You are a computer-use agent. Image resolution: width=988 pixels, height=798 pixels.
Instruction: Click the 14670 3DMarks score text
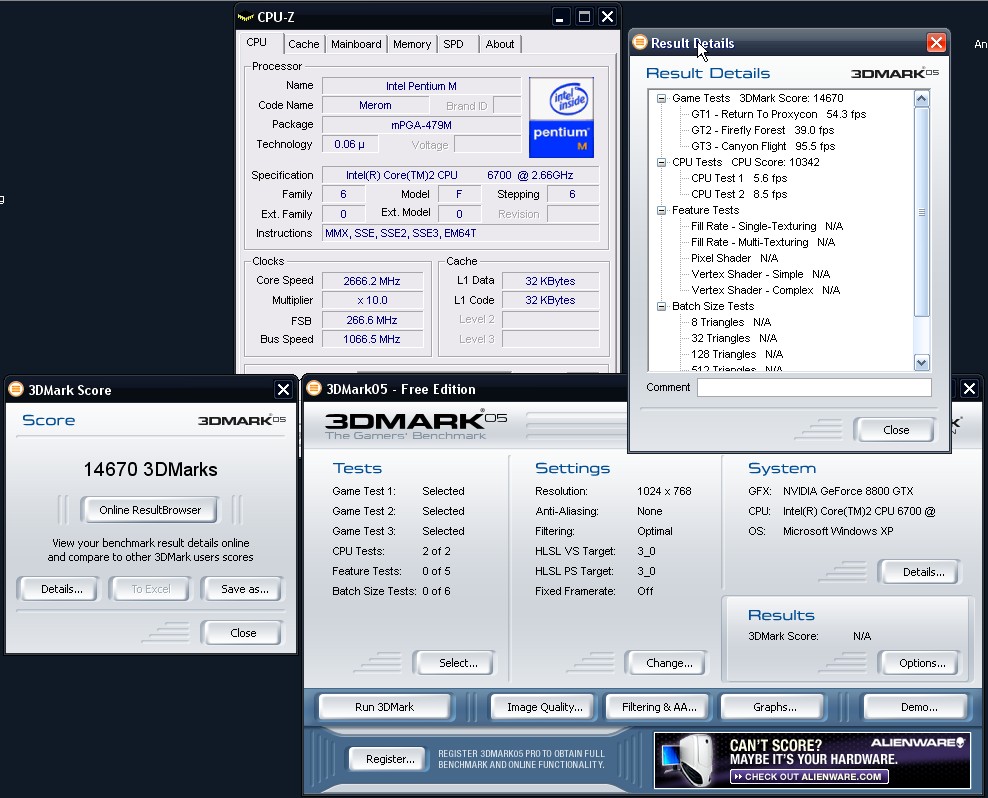pyautogui.click(x=151, y=470)
